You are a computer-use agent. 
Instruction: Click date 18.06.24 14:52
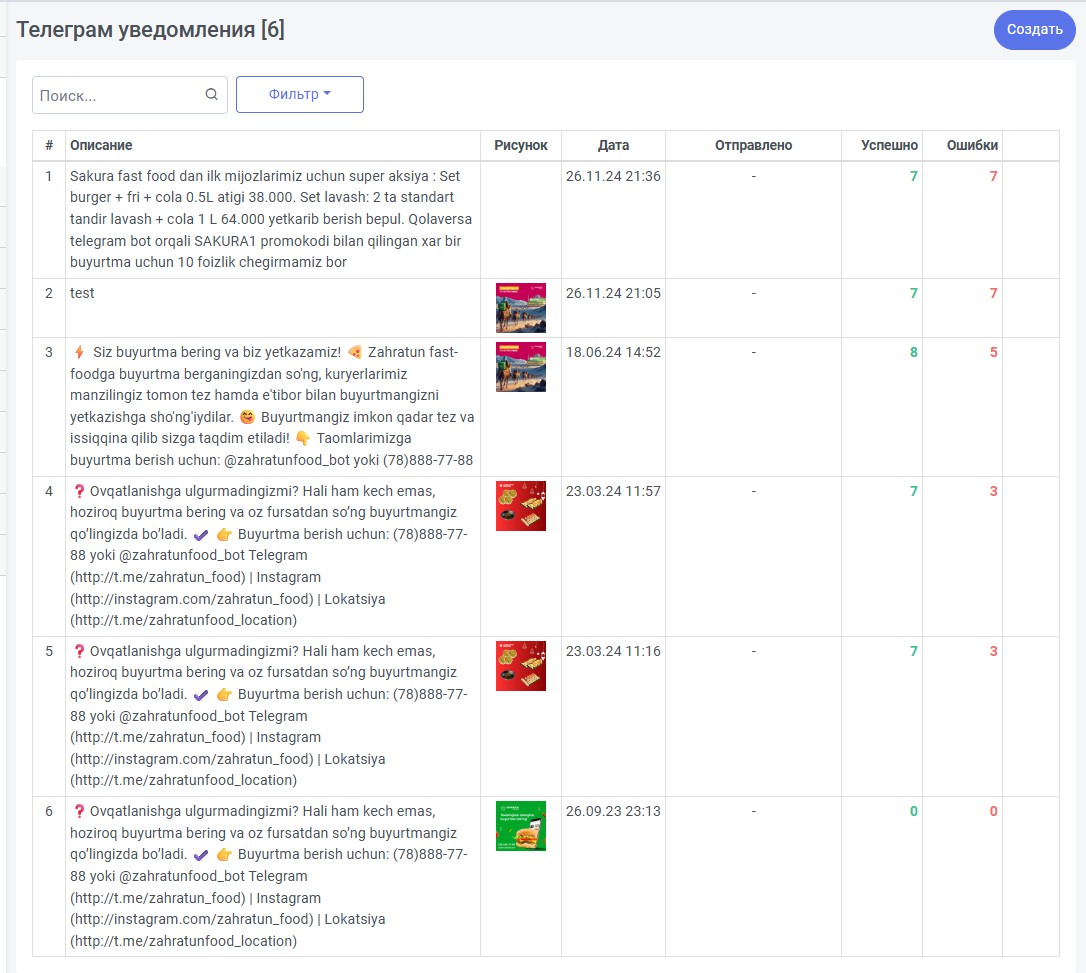tap(613, 352)
